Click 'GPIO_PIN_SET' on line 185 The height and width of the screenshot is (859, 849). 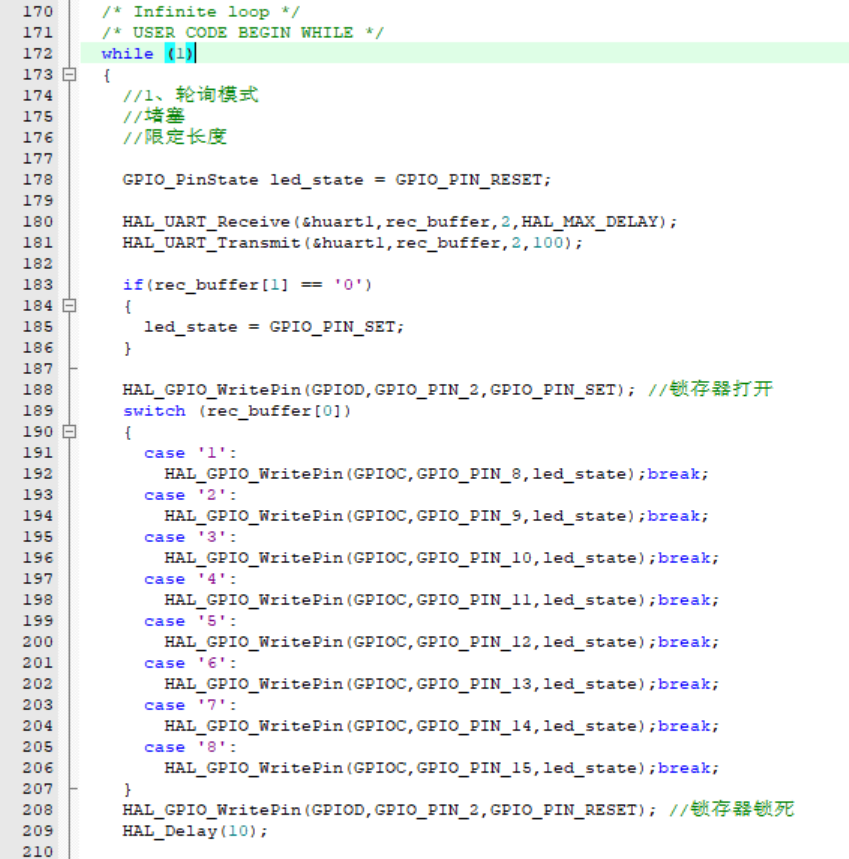pos(331,327)
